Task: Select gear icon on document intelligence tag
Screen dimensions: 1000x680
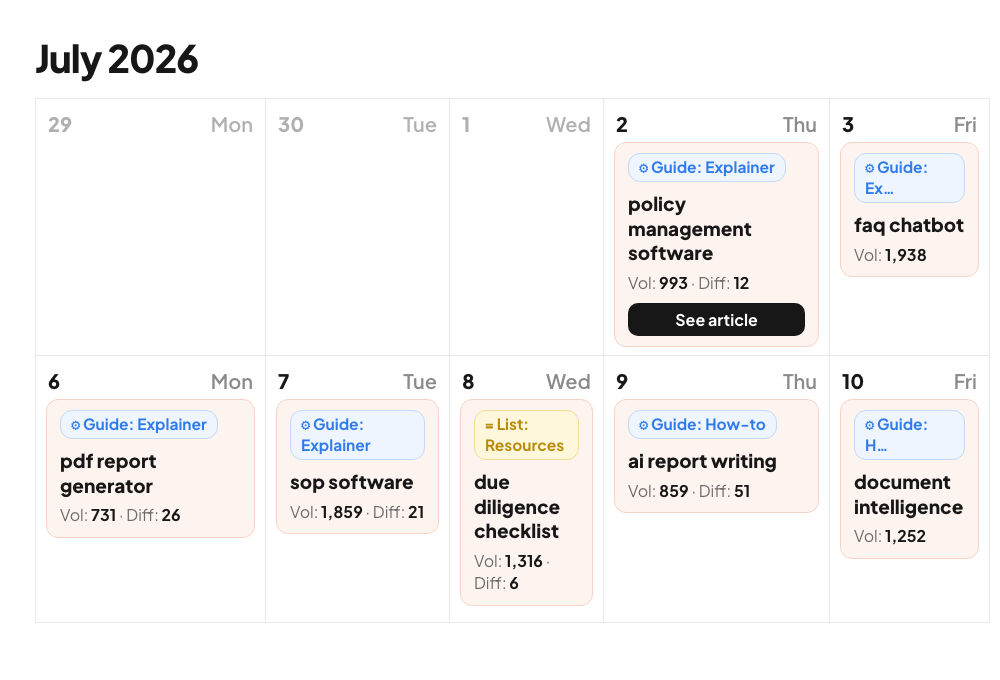Action: pyautogui.click(x=869, y=425)
